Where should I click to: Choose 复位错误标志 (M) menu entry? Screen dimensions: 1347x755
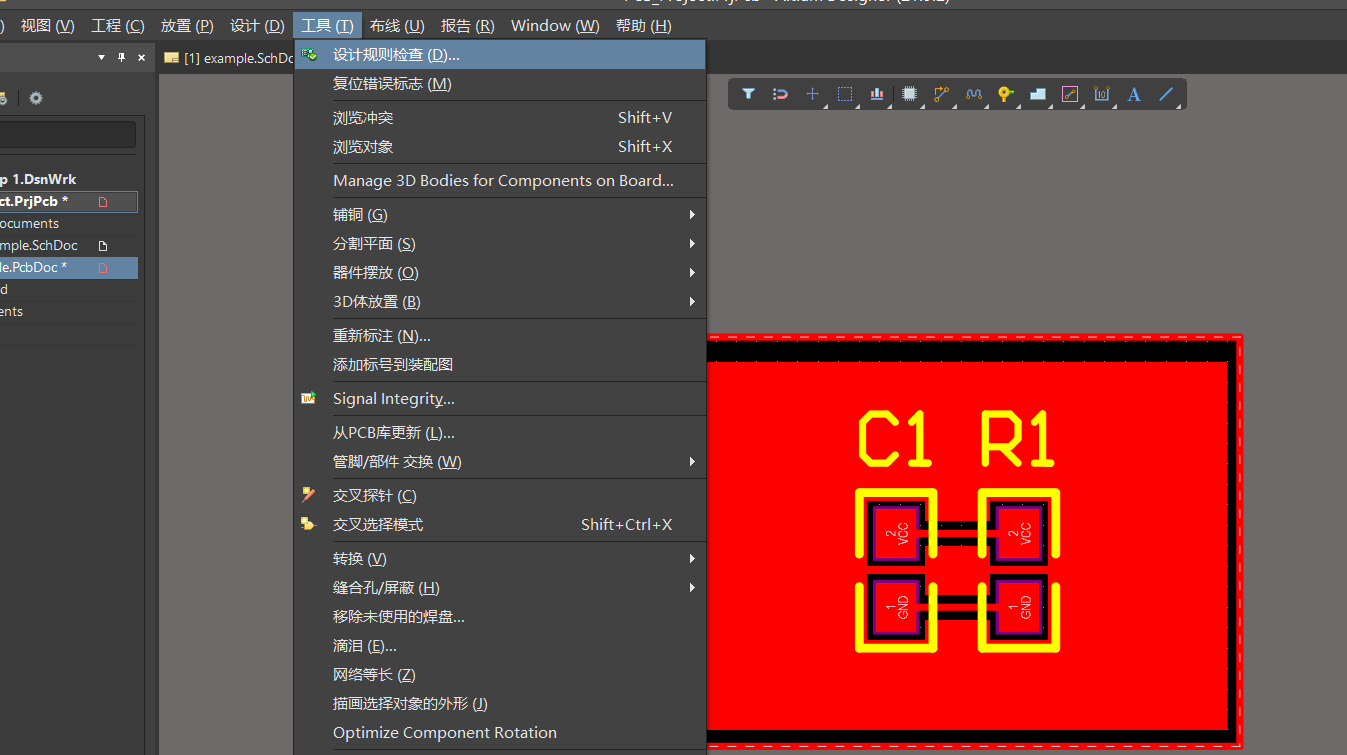(500, 84)
